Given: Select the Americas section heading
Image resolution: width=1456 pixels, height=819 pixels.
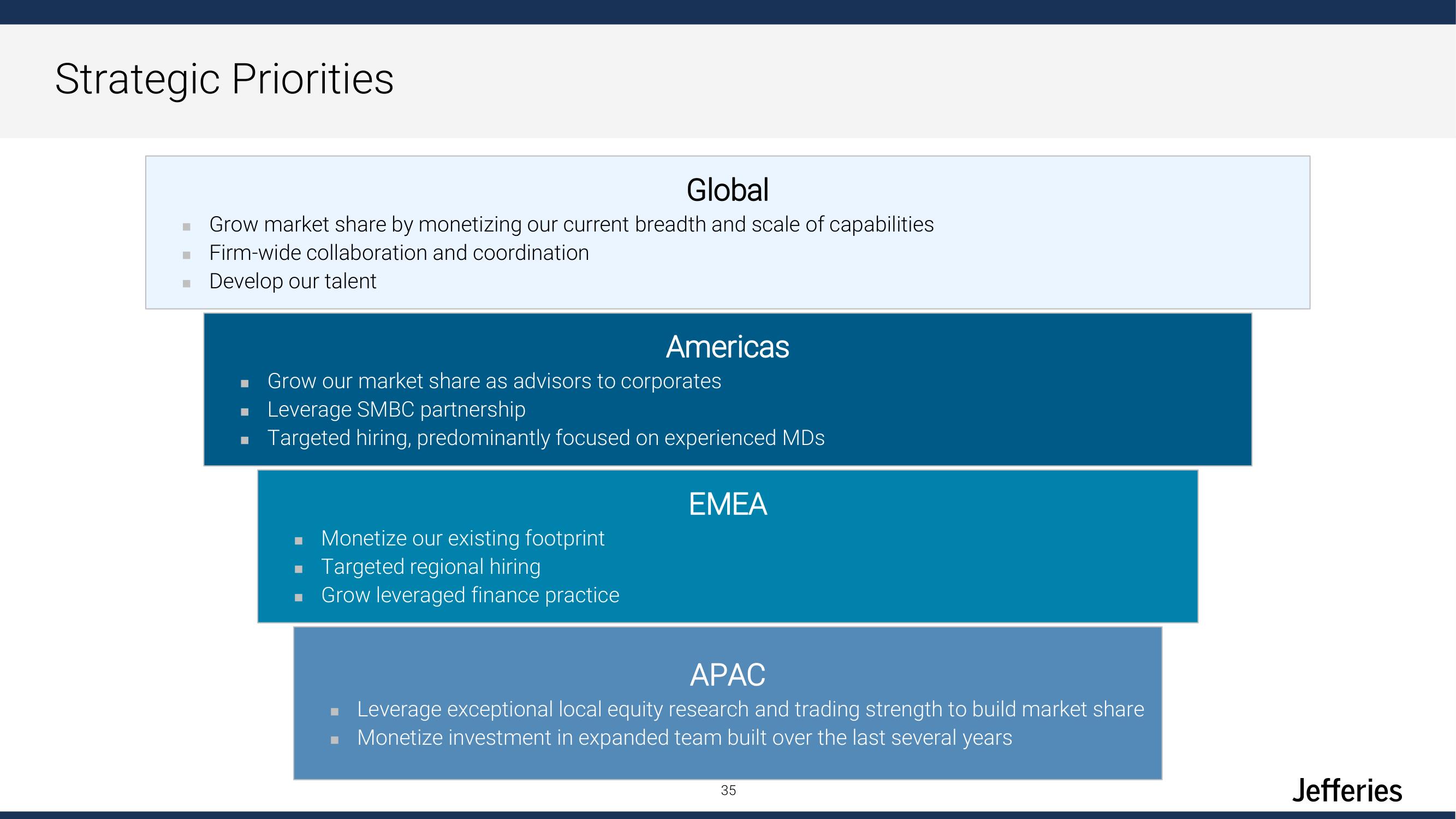Looking at the screenshot, I should pyautogui.click(x=727, y=347).
